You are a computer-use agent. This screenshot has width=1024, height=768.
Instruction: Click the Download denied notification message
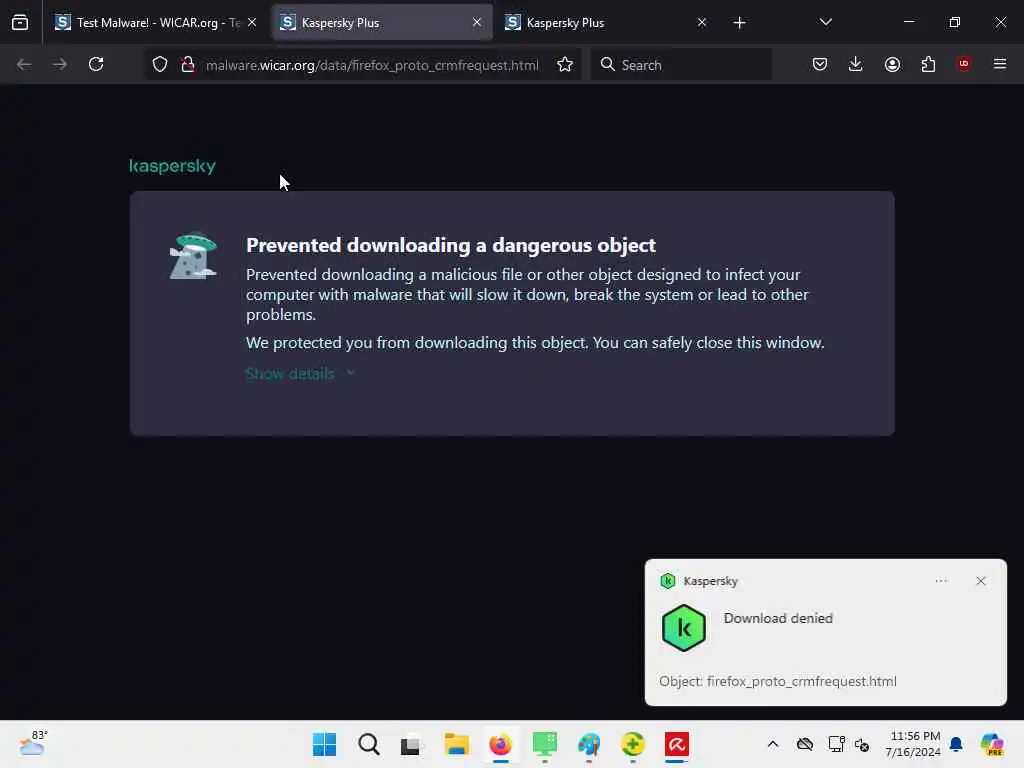[x=778, y=618]
